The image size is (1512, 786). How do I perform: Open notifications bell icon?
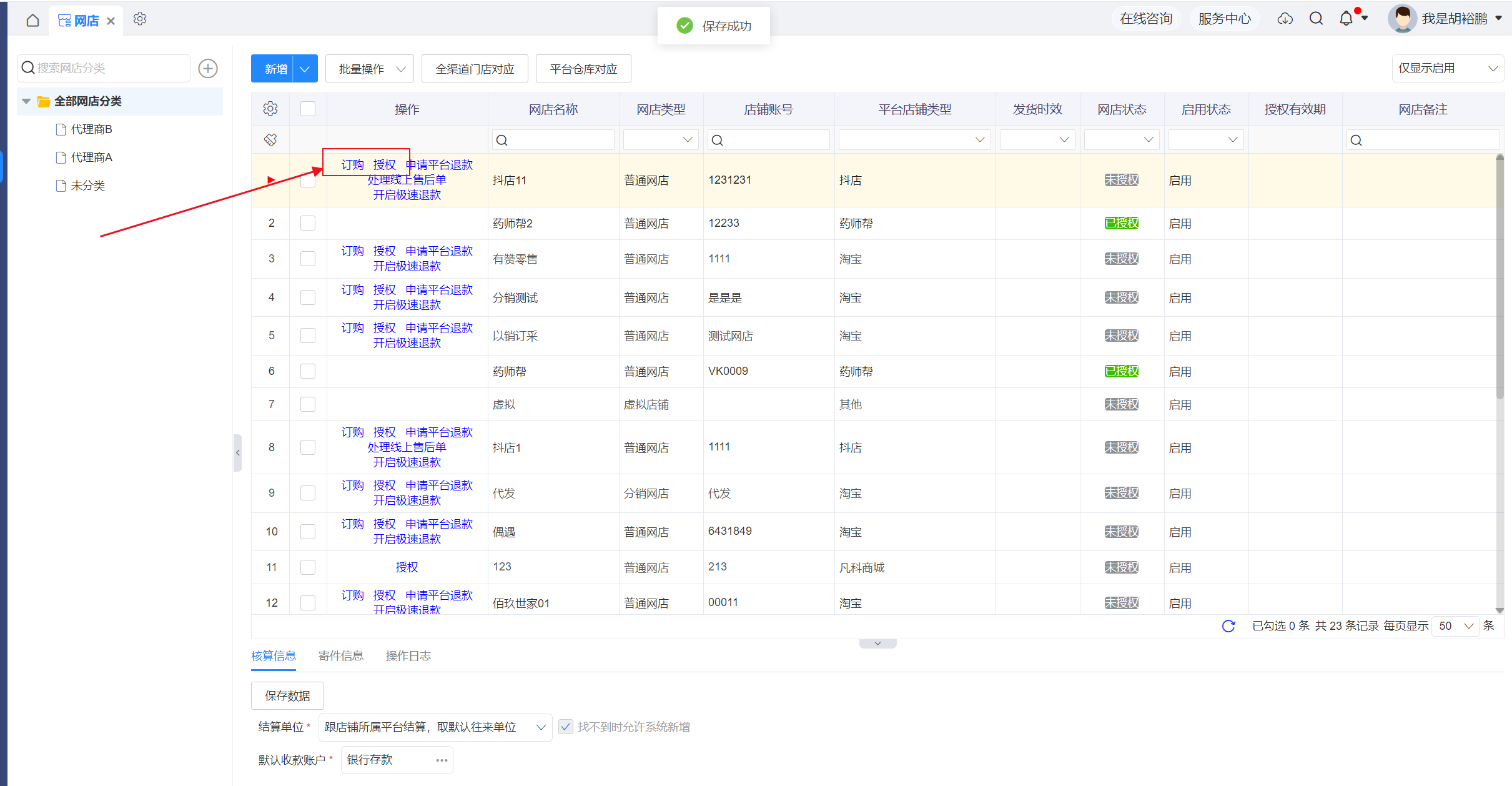click(x=1346, y=19)
